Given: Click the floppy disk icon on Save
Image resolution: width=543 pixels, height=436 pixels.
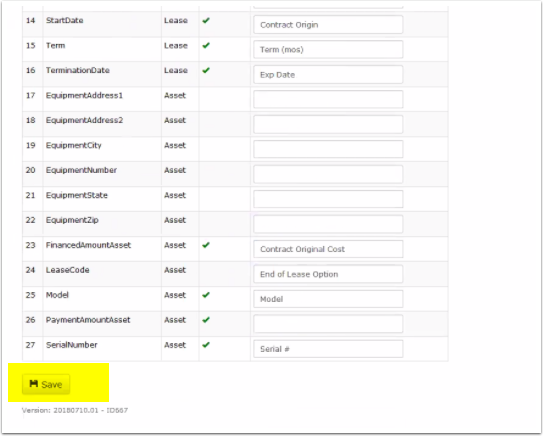Looking at the screenshot, I should click(x=34, y=384).
